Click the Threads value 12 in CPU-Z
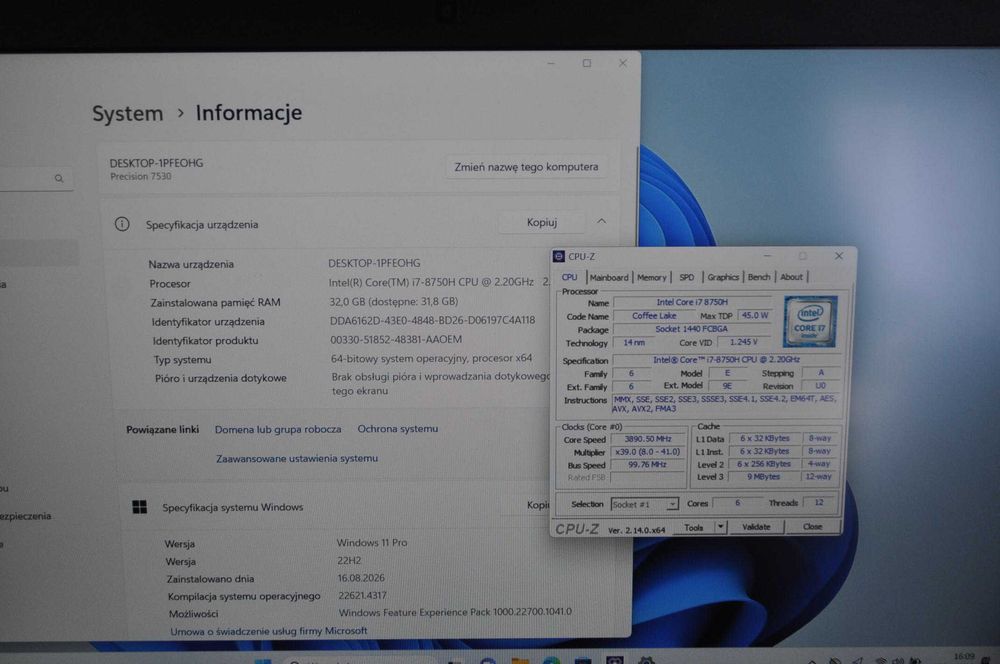1000x664 pixels. 819,503
